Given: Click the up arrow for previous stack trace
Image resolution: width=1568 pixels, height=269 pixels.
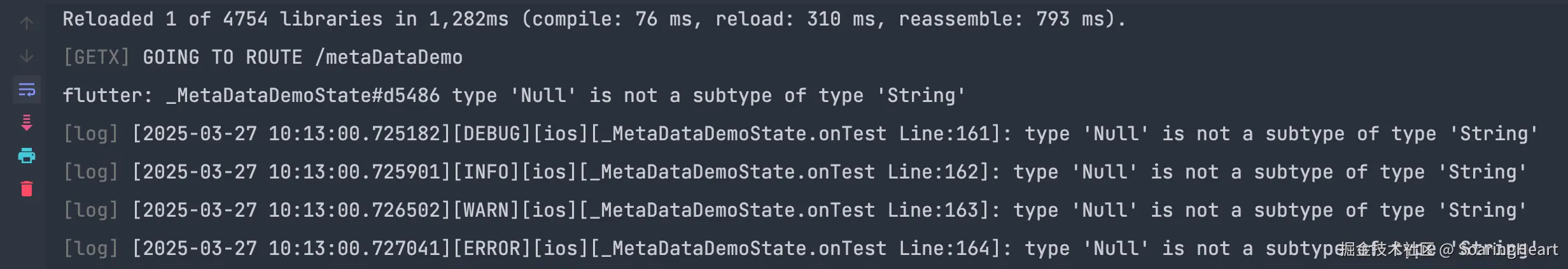Looking at the screenshot, I should 27,24.
